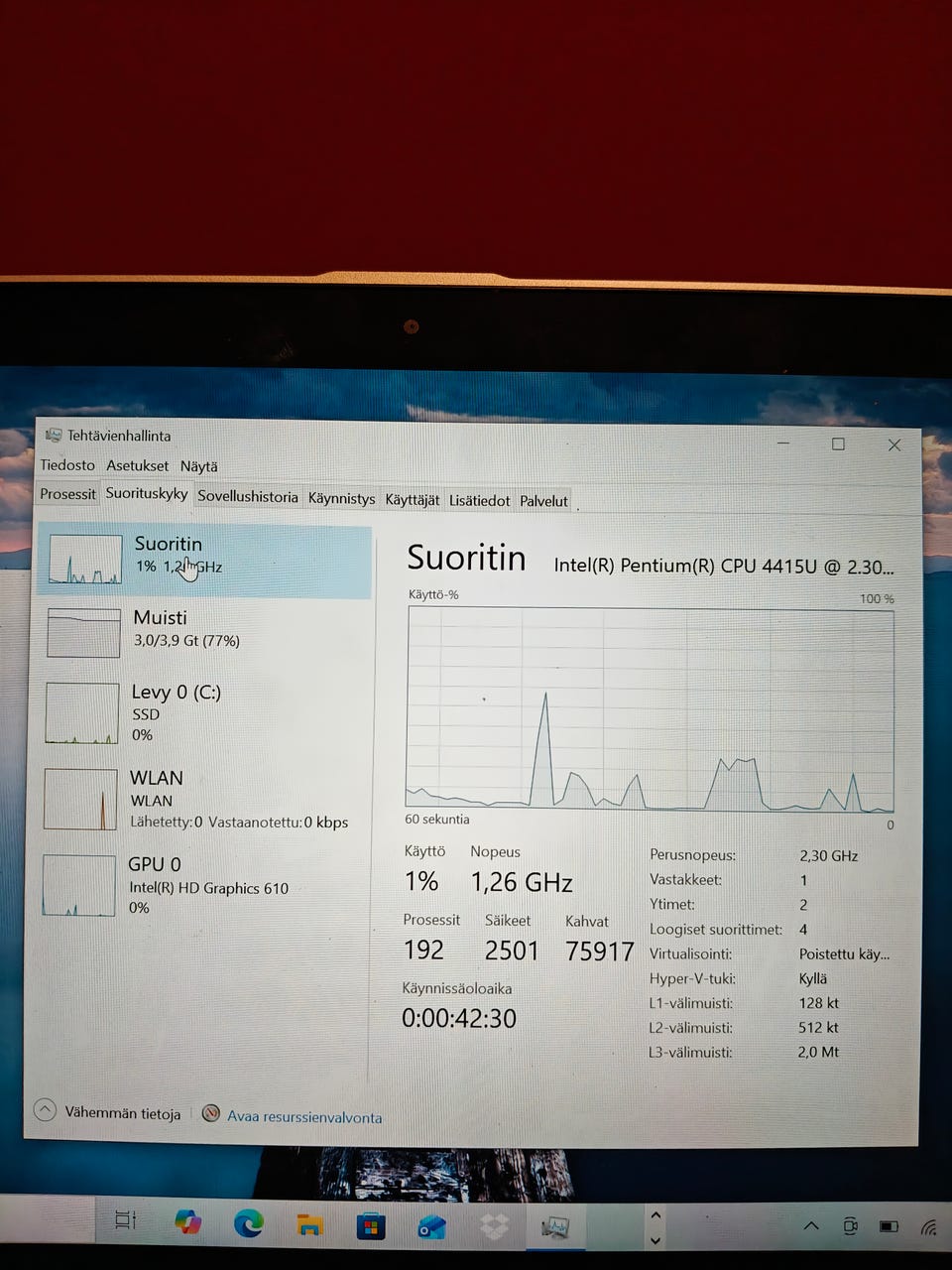Click the Kahvat value 75917
Screen dimensions: 952x1270
599,951
